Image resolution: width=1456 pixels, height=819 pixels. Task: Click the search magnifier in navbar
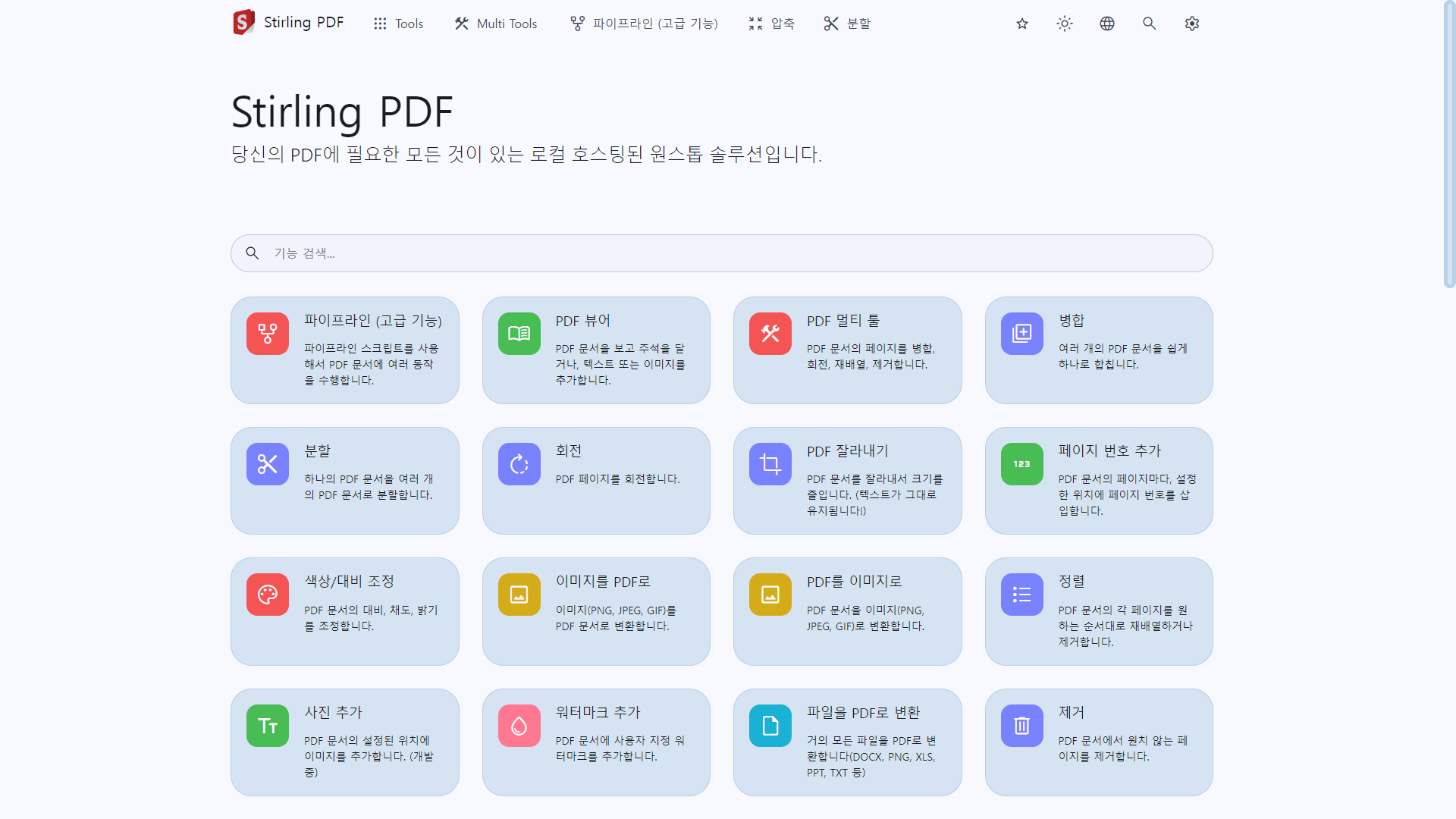coord(1150,24)
